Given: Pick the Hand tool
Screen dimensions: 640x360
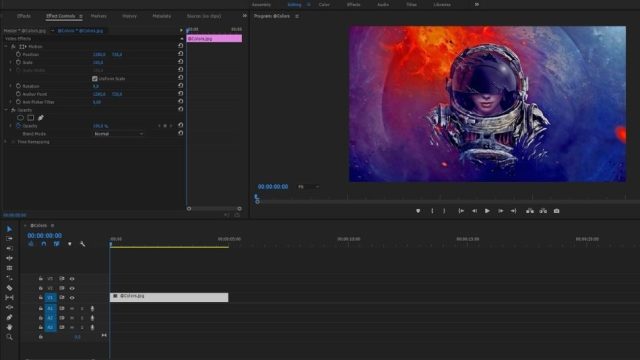Looking at the screenshot, I should (9, 327).
